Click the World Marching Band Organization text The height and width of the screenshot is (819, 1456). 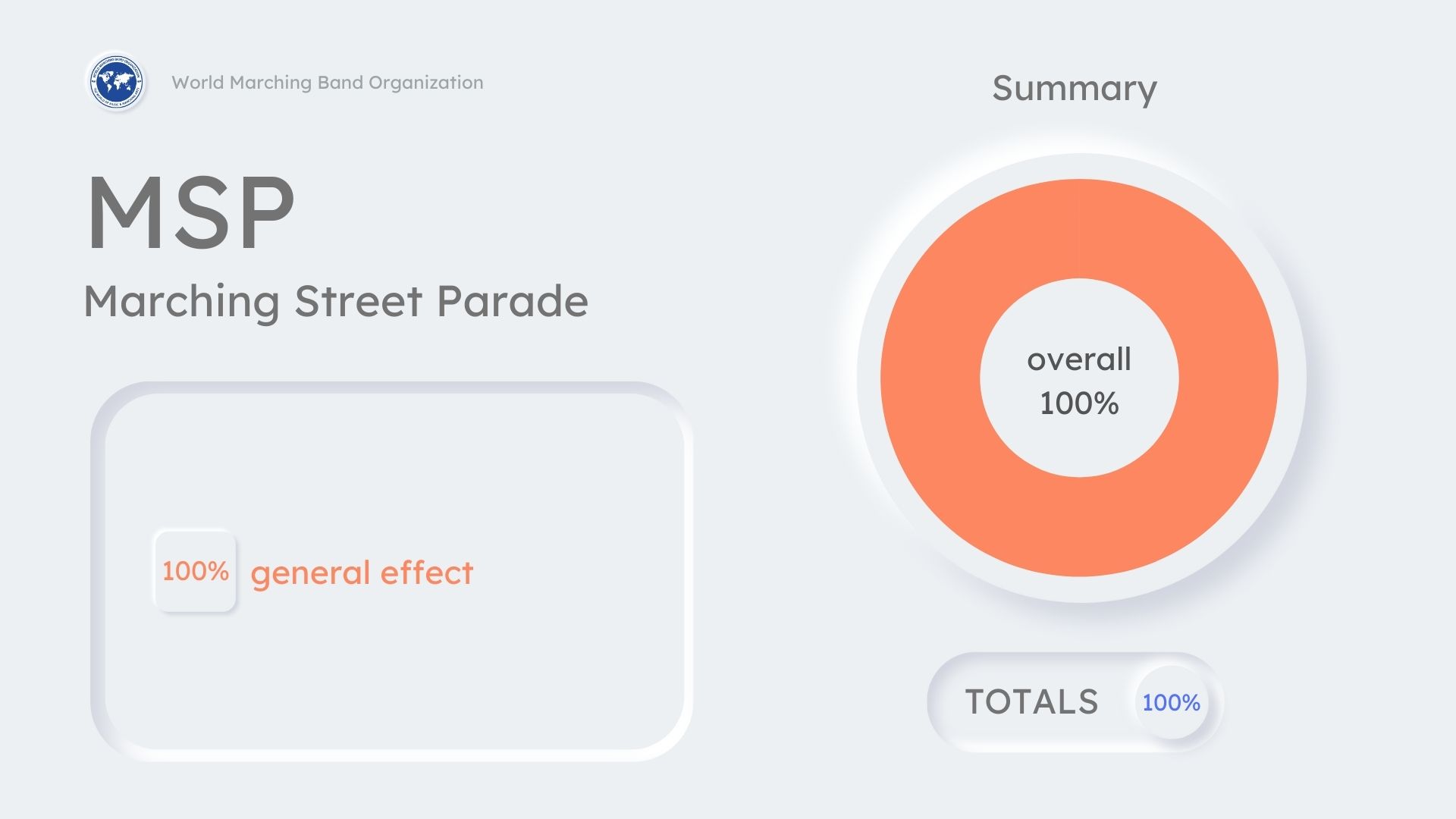pyautogui.click(x=327, y=83)
